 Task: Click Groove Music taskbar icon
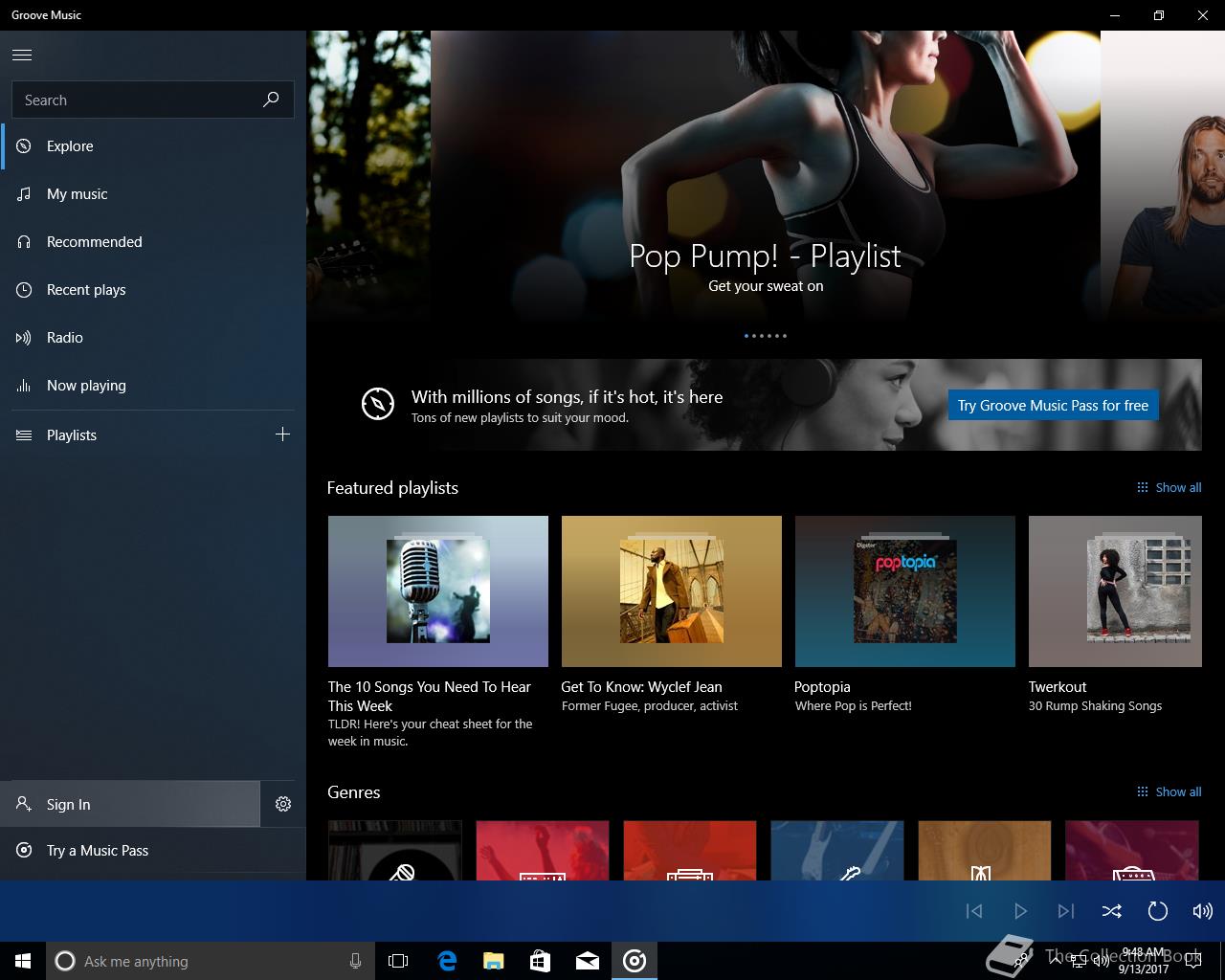point(635,961)
